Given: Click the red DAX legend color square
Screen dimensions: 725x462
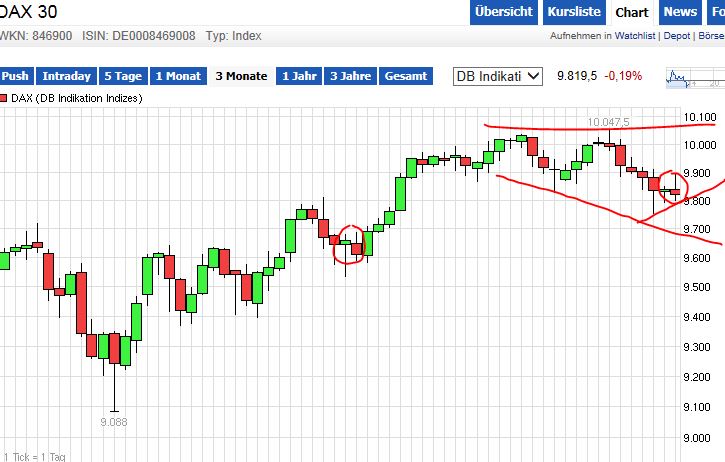Looking at the screenshot, I should 4,98.
